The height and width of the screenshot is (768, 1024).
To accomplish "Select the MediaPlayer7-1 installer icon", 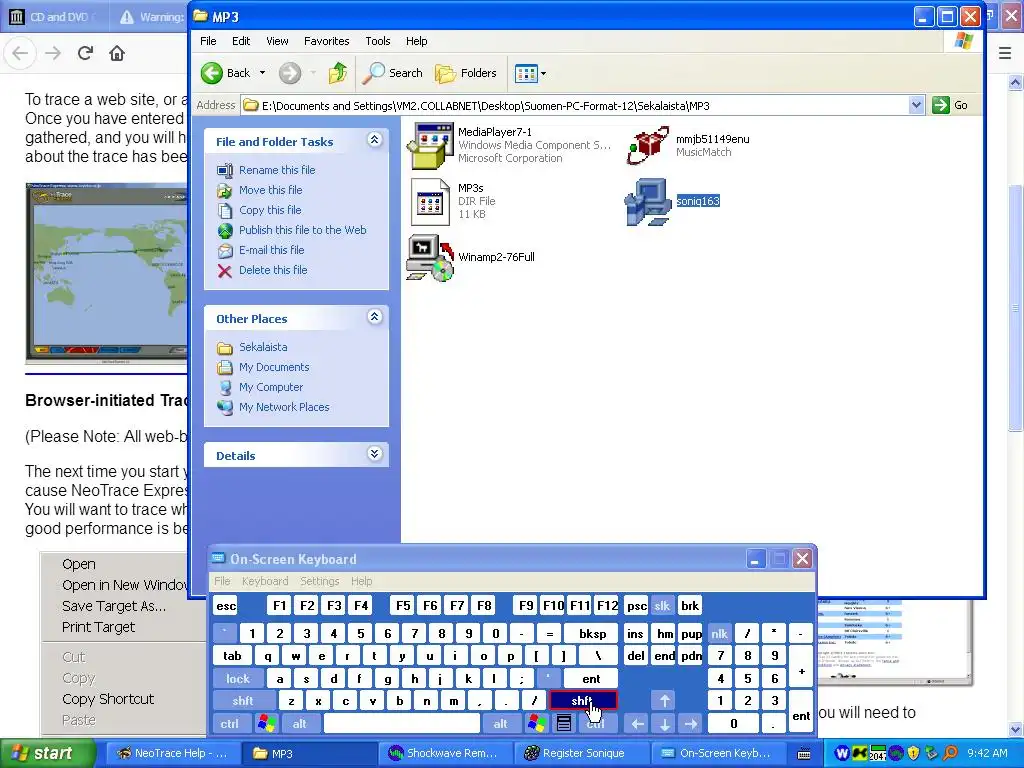I will pyautogui.click(x=430, y=145).
